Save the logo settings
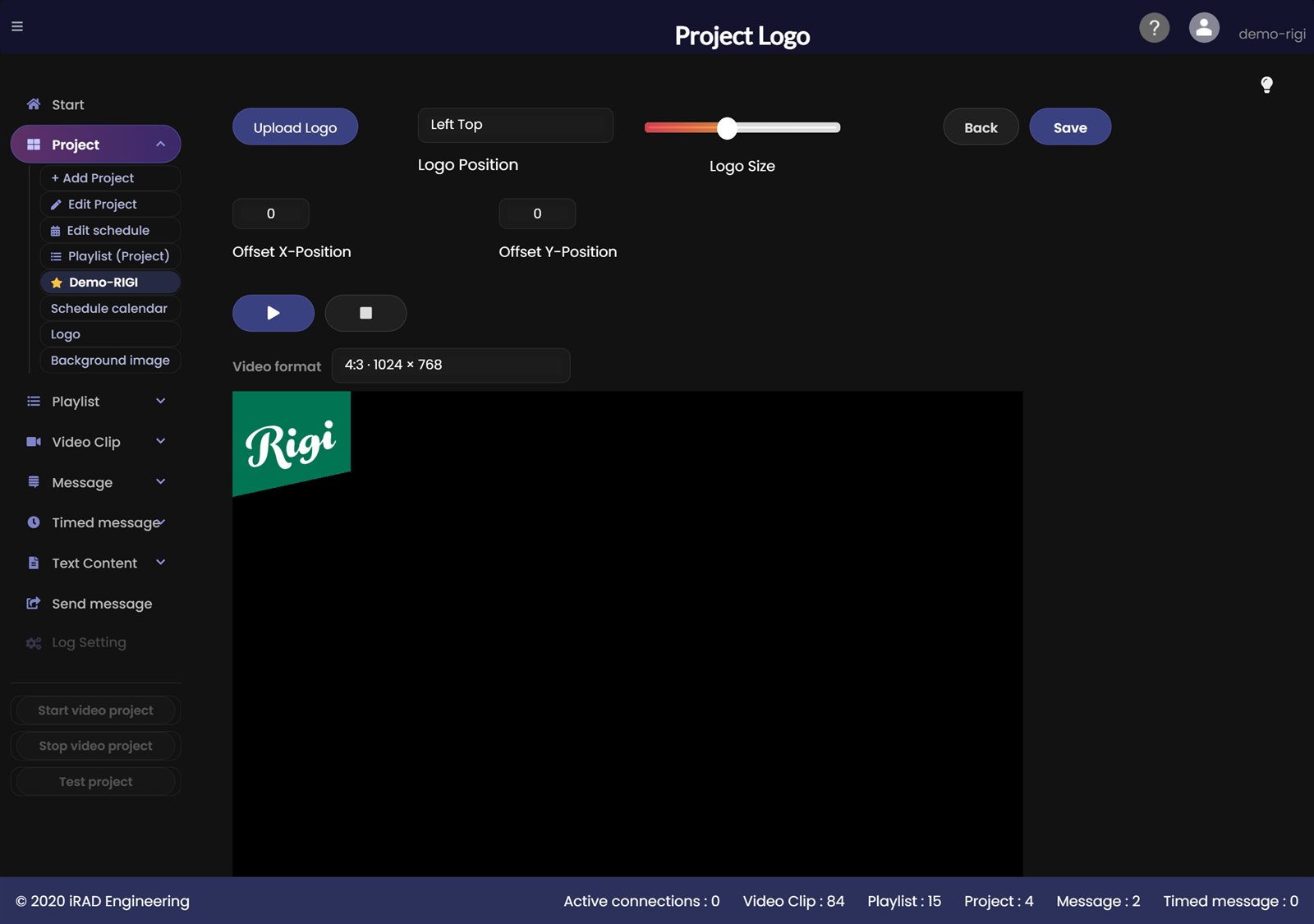1314x924 pixels. click(1070, 127)
